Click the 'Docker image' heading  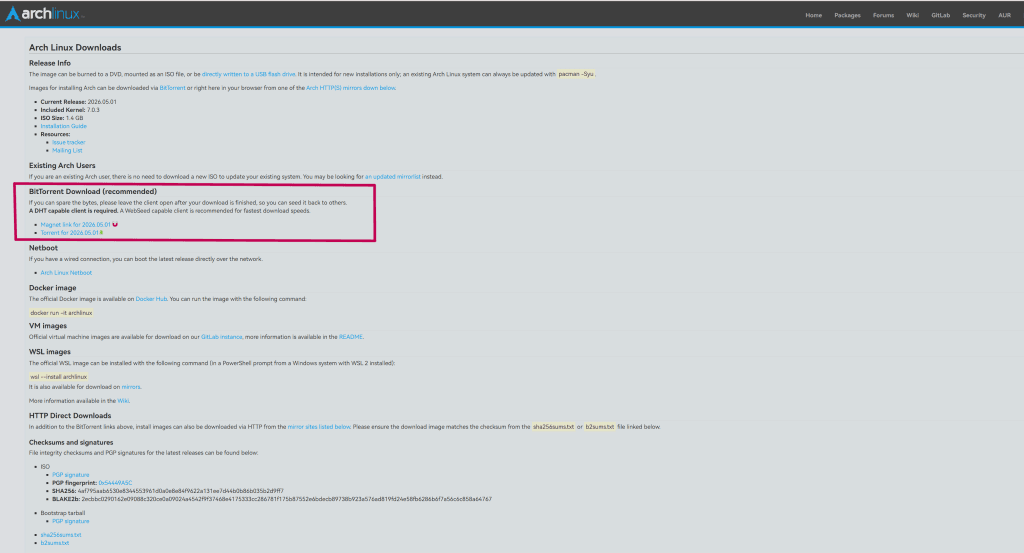(52, 288)
